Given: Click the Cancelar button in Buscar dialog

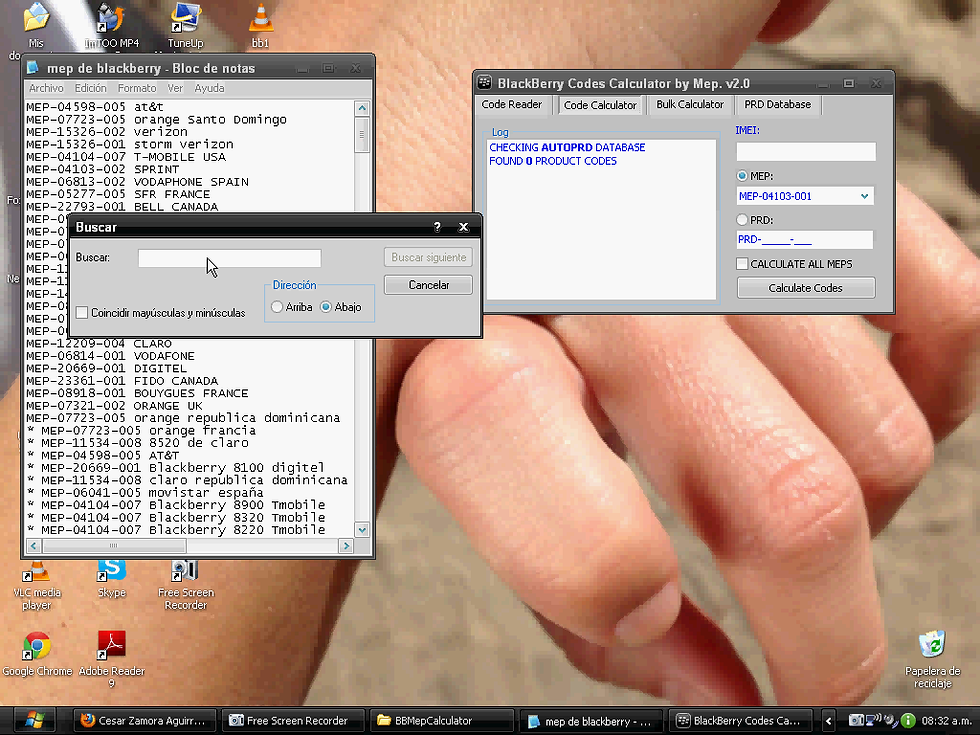Looking at the screenshot, I should pos(428,285).
